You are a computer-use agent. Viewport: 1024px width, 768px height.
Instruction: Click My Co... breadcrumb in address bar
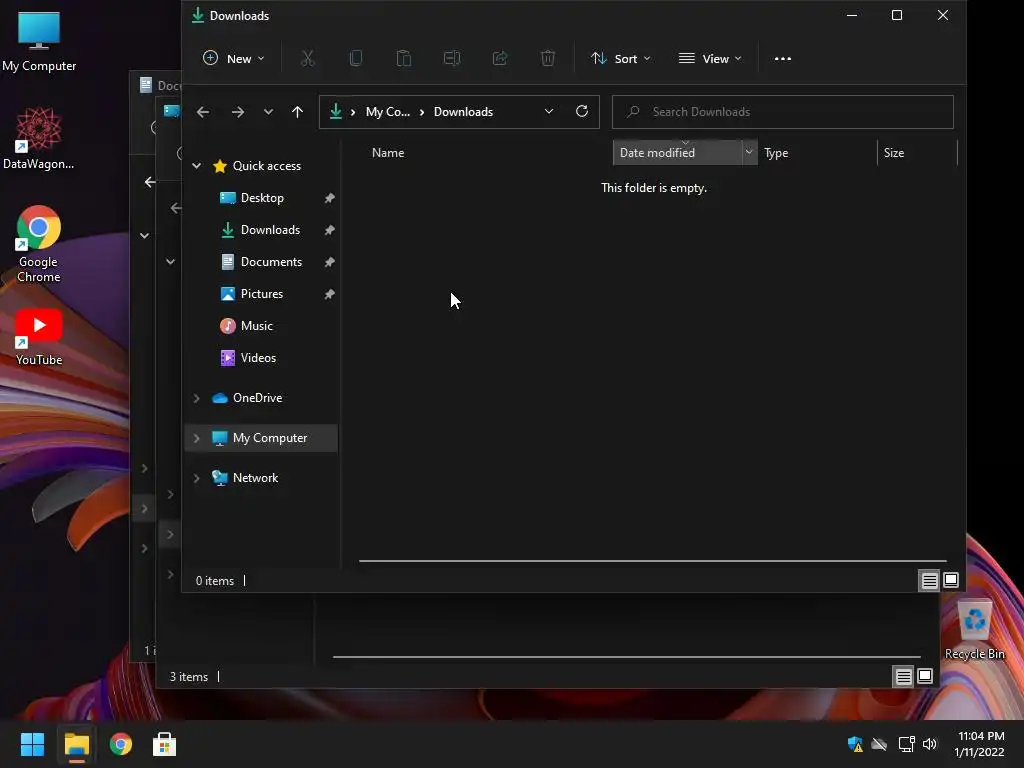tap(388, 112)
